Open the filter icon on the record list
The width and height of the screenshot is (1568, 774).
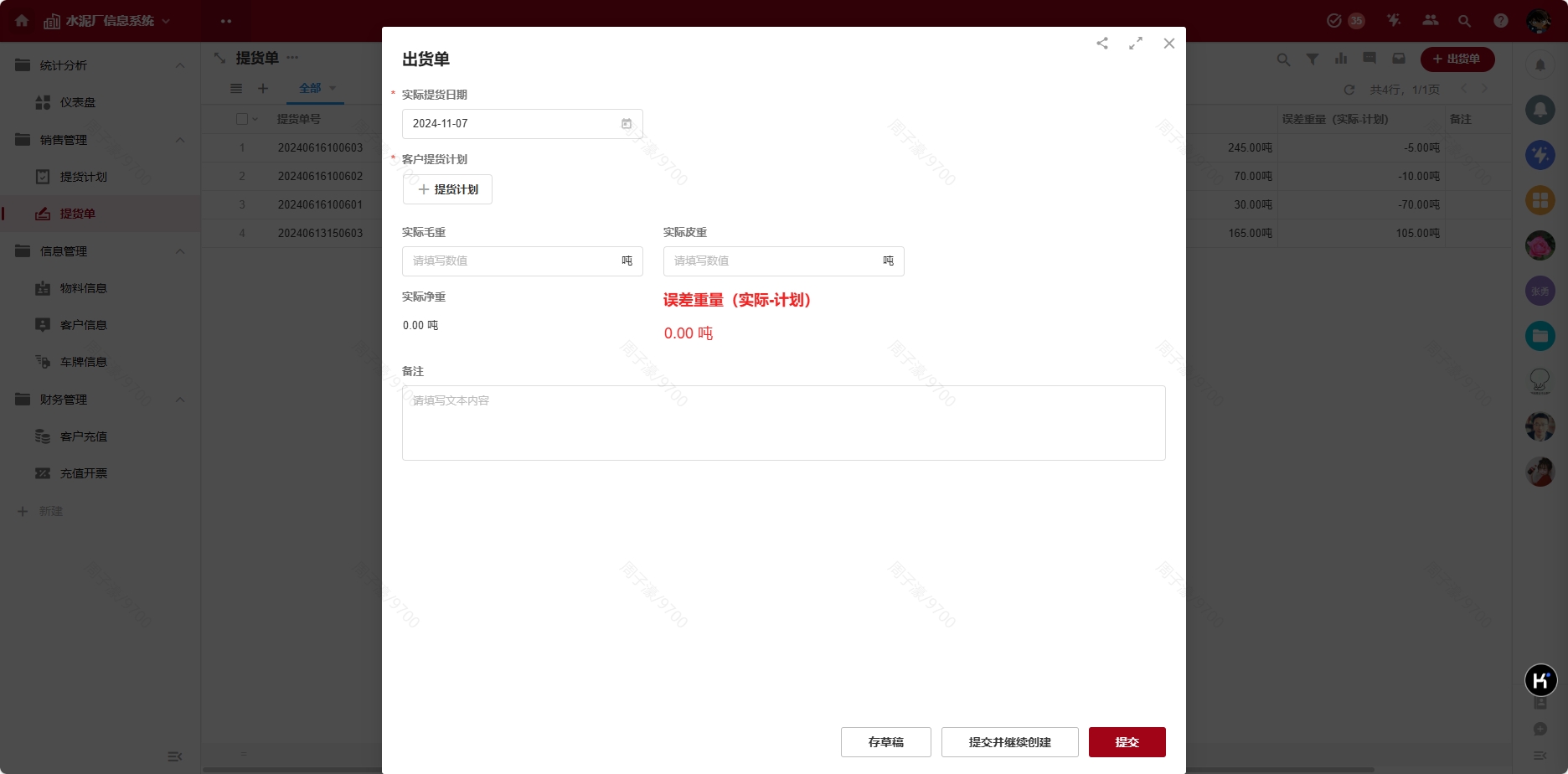(x=1312, y=59)
